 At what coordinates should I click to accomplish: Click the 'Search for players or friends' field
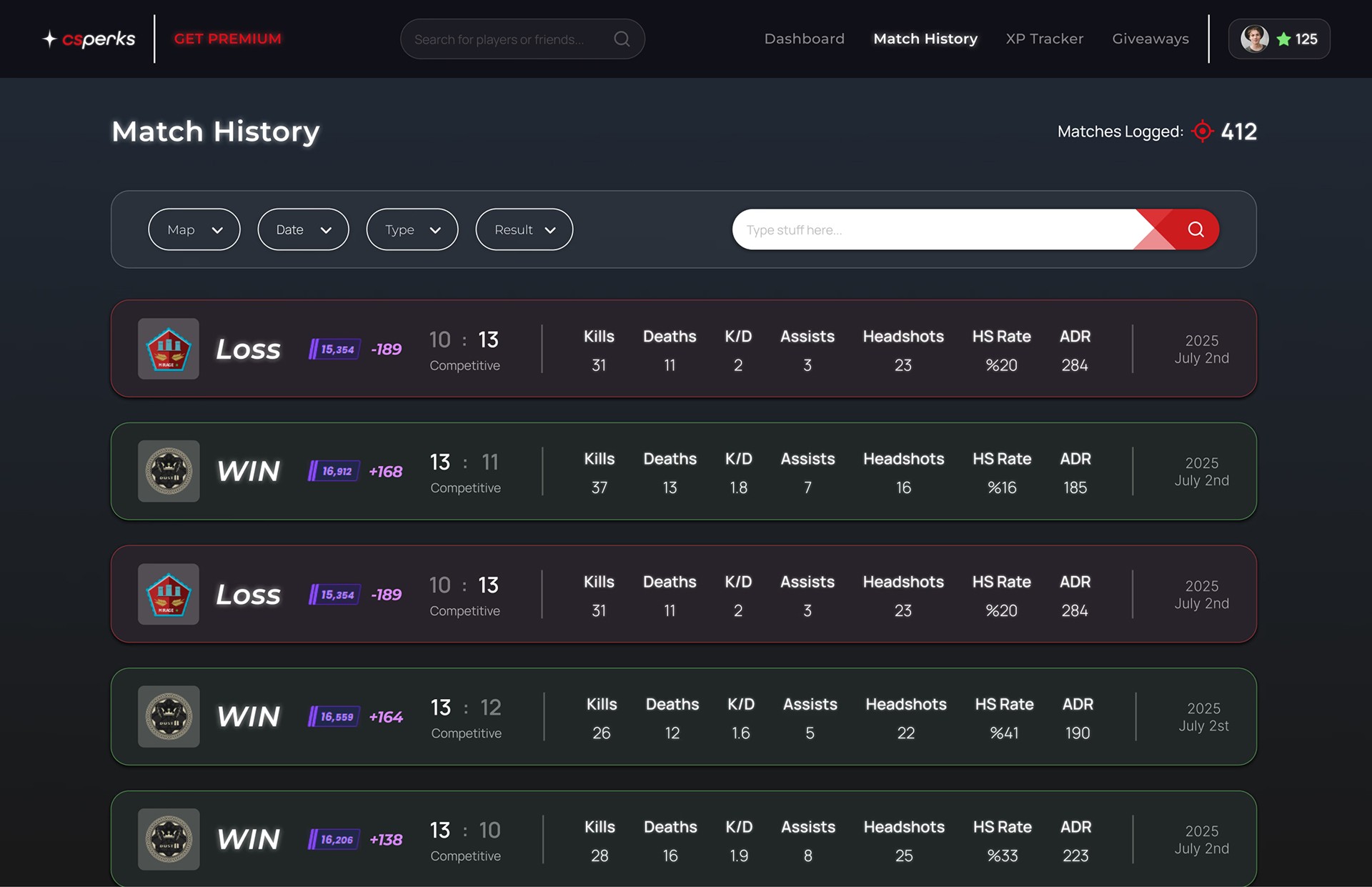point(500,39)
